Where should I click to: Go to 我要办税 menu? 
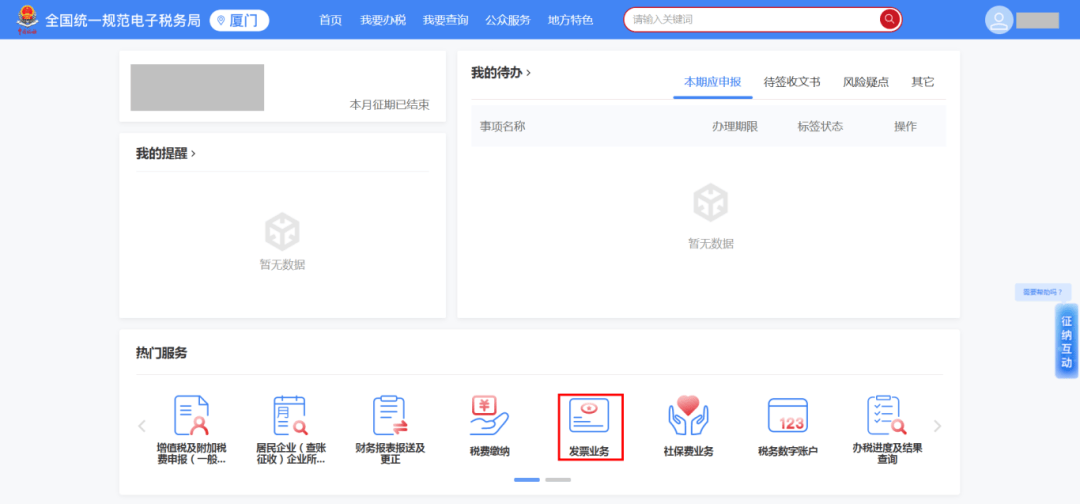[382, 20]
